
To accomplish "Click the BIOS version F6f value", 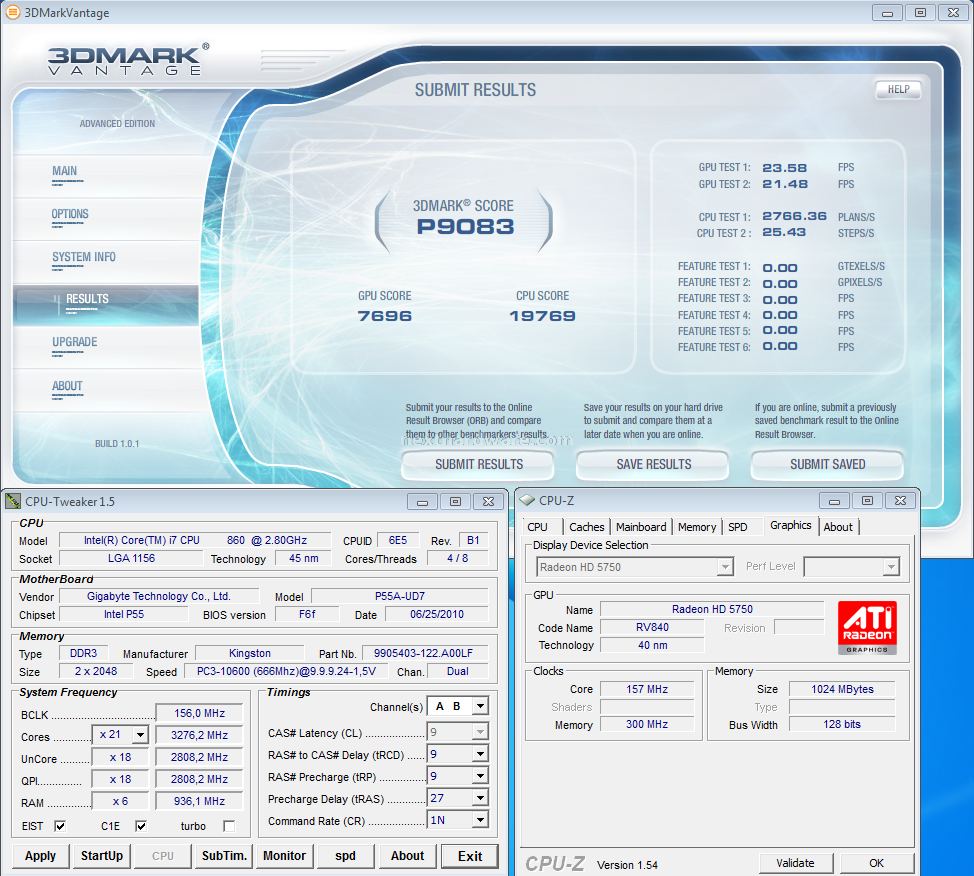I will 307,614.
